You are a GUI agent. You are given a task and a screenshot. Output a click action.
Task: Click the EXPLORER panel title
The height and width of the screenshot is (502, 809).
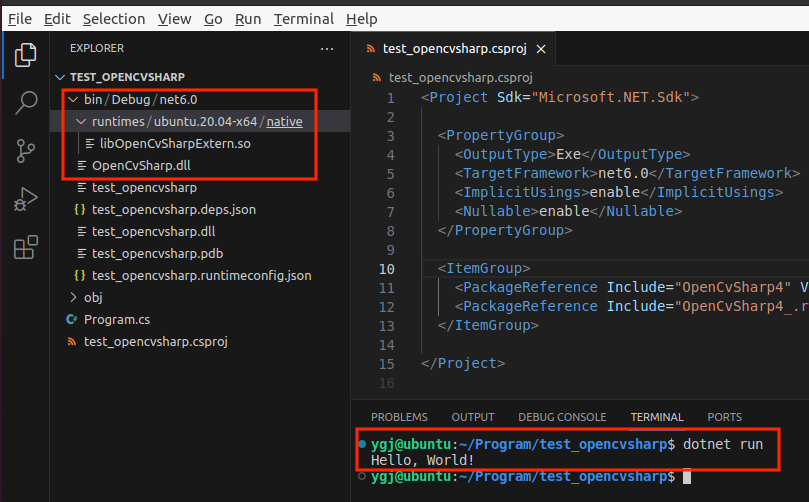click(97, 48)
